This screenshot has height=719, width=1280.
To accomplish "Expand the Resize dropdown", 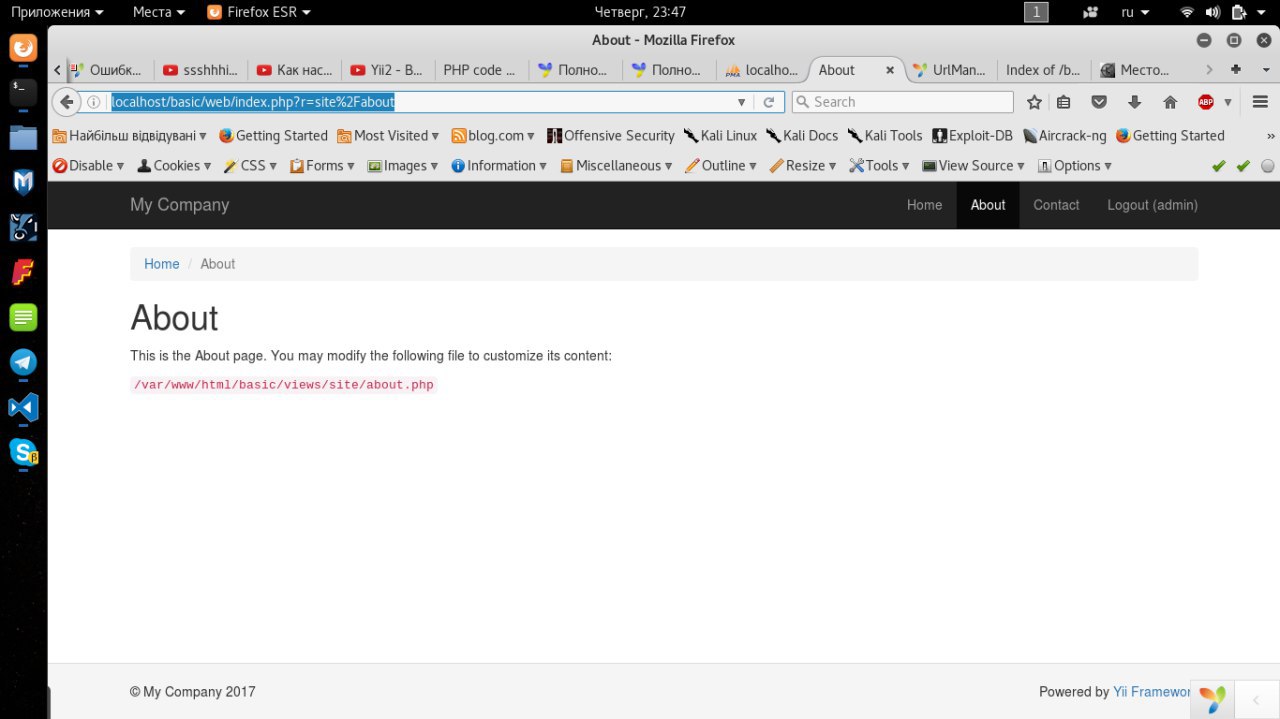I will tap(804, 166).
